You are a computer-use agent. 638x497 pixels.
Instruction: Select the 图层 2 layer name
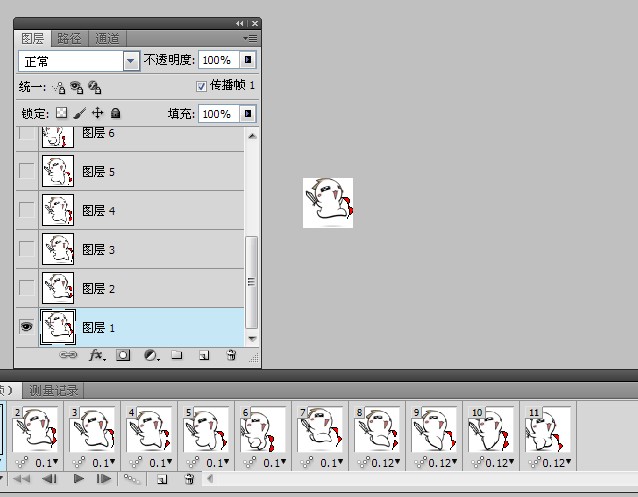(x=98, y=289)
